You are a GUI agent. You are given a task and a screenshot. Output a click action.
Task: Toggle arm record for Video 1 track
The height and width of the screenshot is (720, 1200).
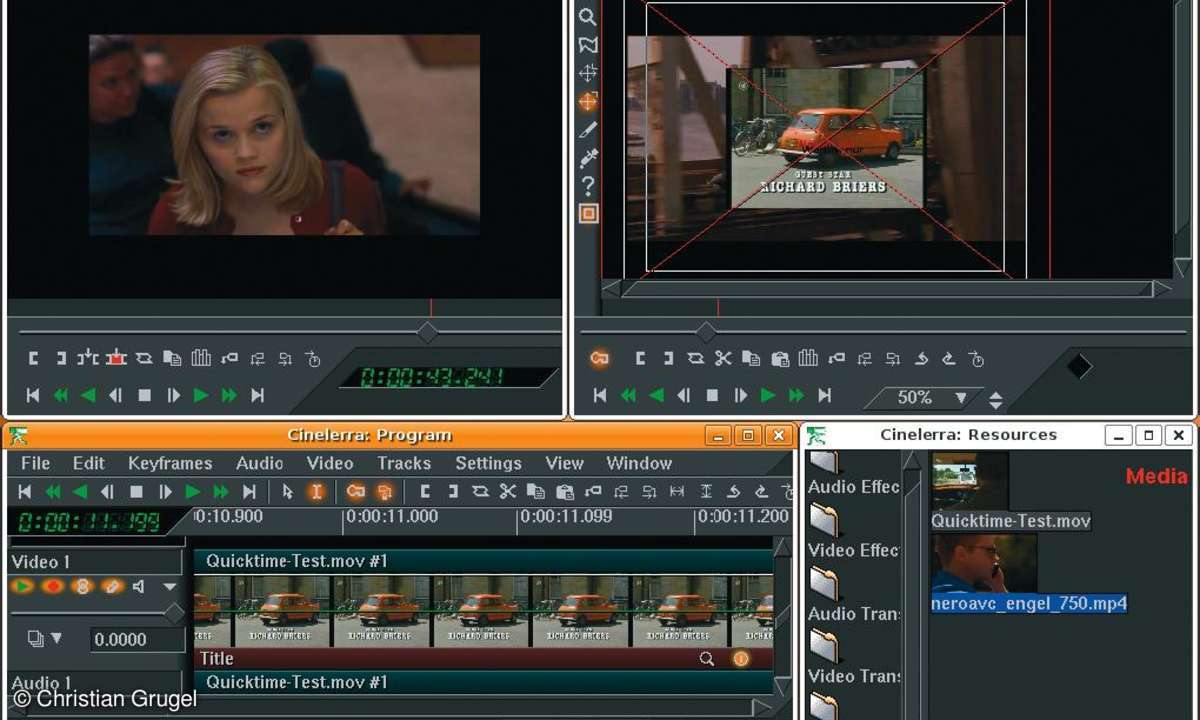(52, 587)
